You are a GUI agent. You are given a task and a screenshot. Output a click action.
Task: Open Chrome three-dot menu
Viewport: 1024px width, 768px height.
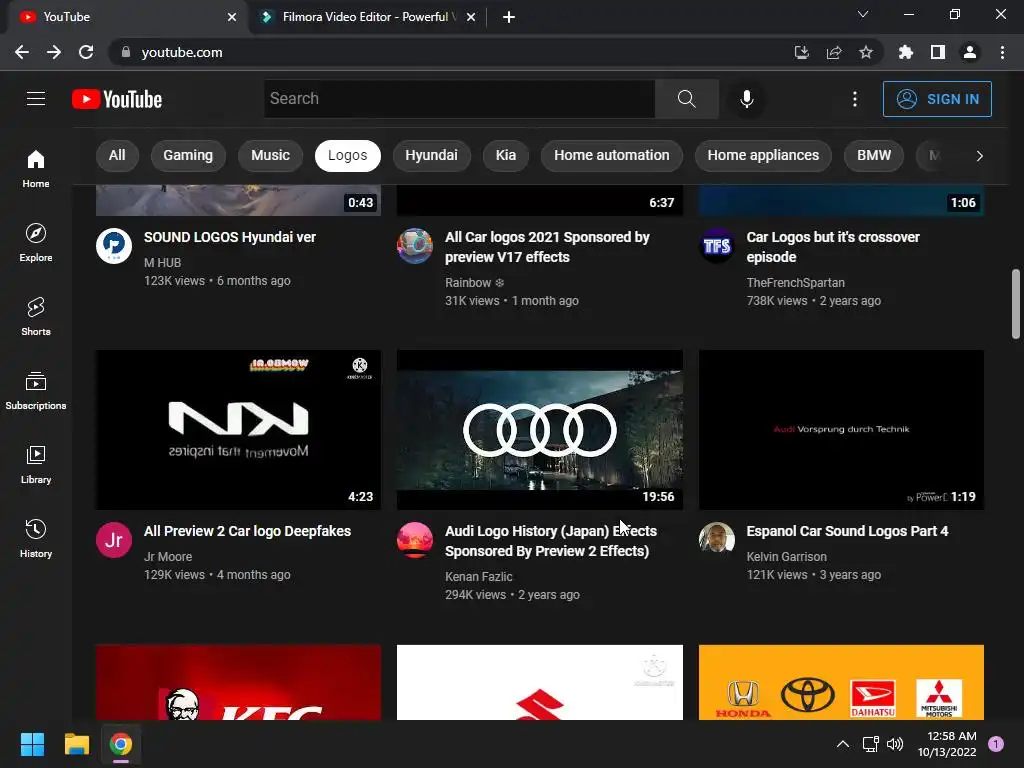point(1002,52)
